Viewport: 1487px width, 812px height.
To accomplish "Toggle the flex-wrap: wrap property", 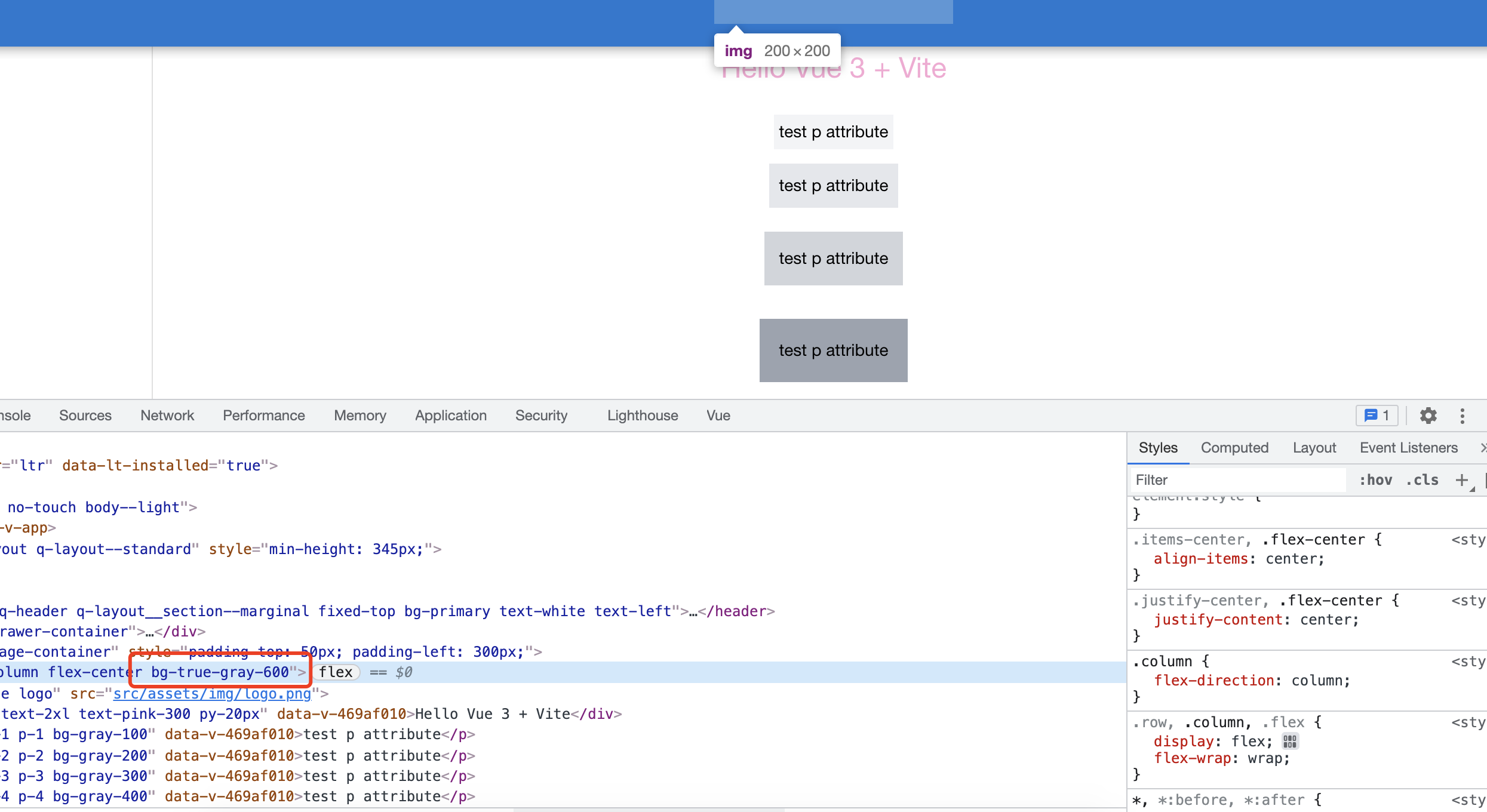I will (x=1194, y=758).
